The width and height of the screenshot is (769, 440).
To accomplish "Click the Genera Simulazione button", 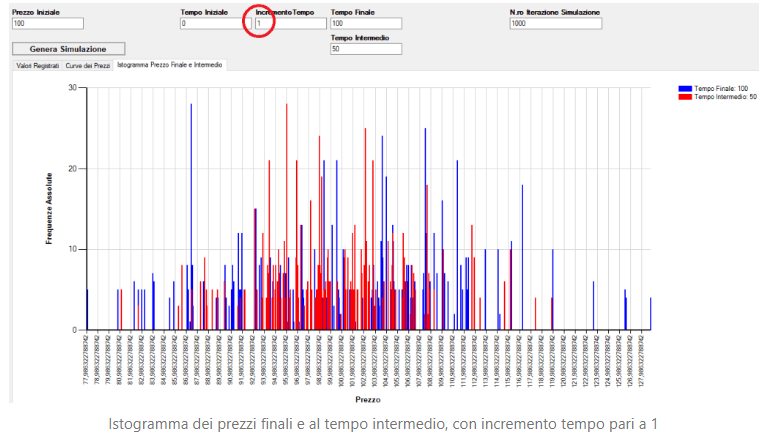I will (x=69, y=48).
